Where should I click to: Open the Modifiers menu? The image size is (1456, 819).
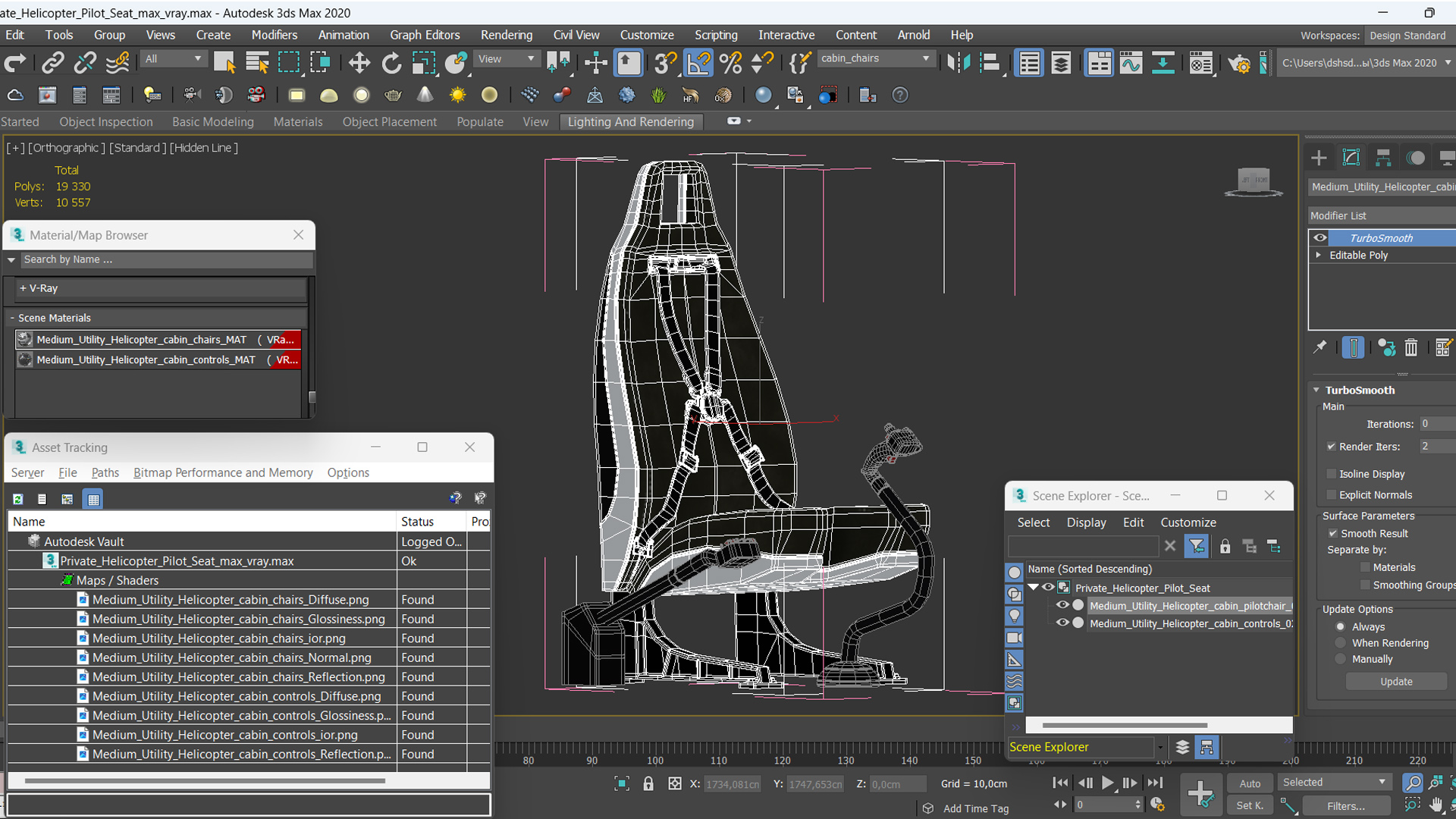[x=275, y=35]
